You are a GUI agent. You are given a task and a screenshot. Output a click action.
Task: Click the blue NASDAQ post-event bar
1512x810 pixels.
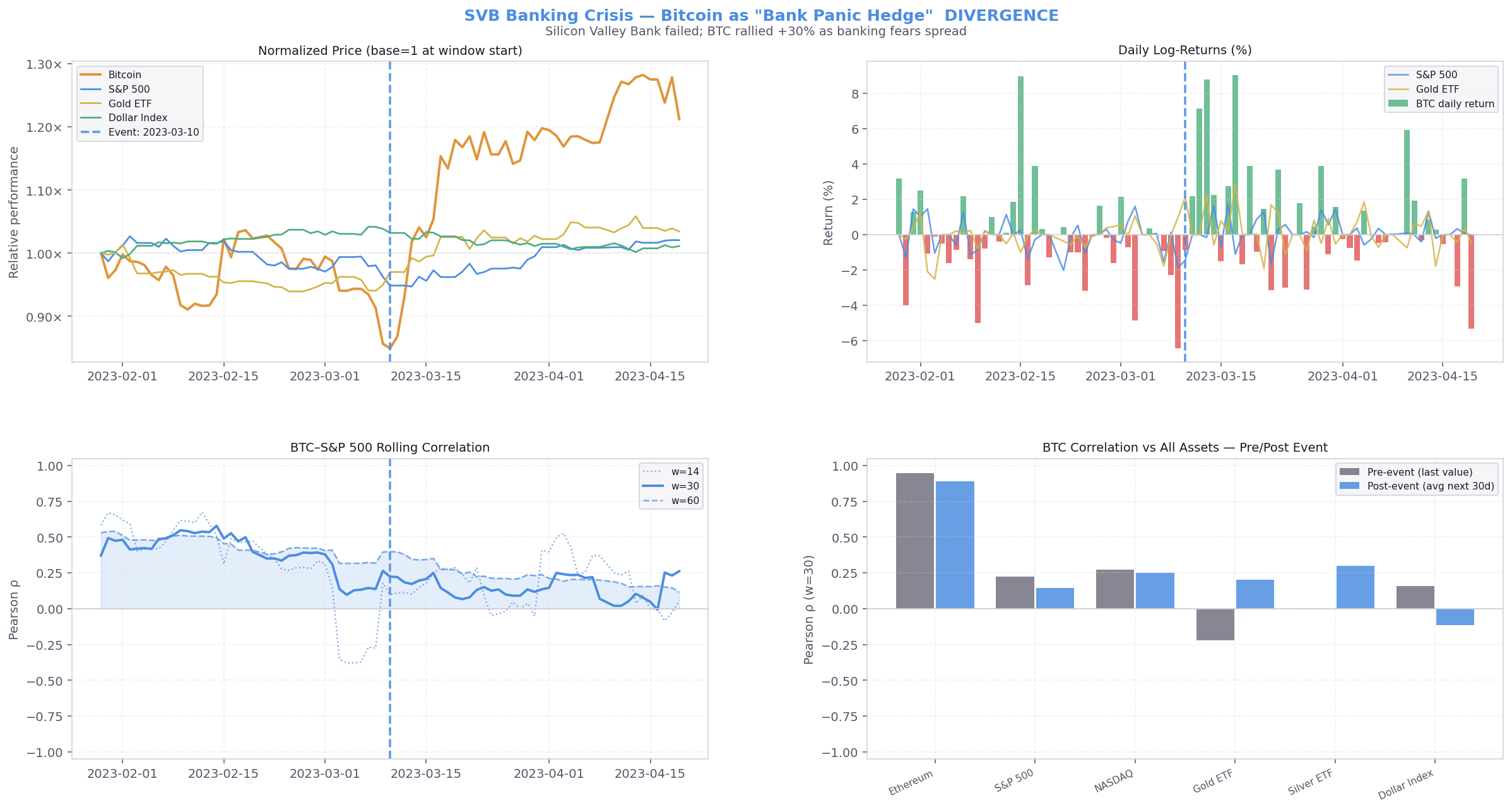pyautogui.click(x=1155, y=591)
